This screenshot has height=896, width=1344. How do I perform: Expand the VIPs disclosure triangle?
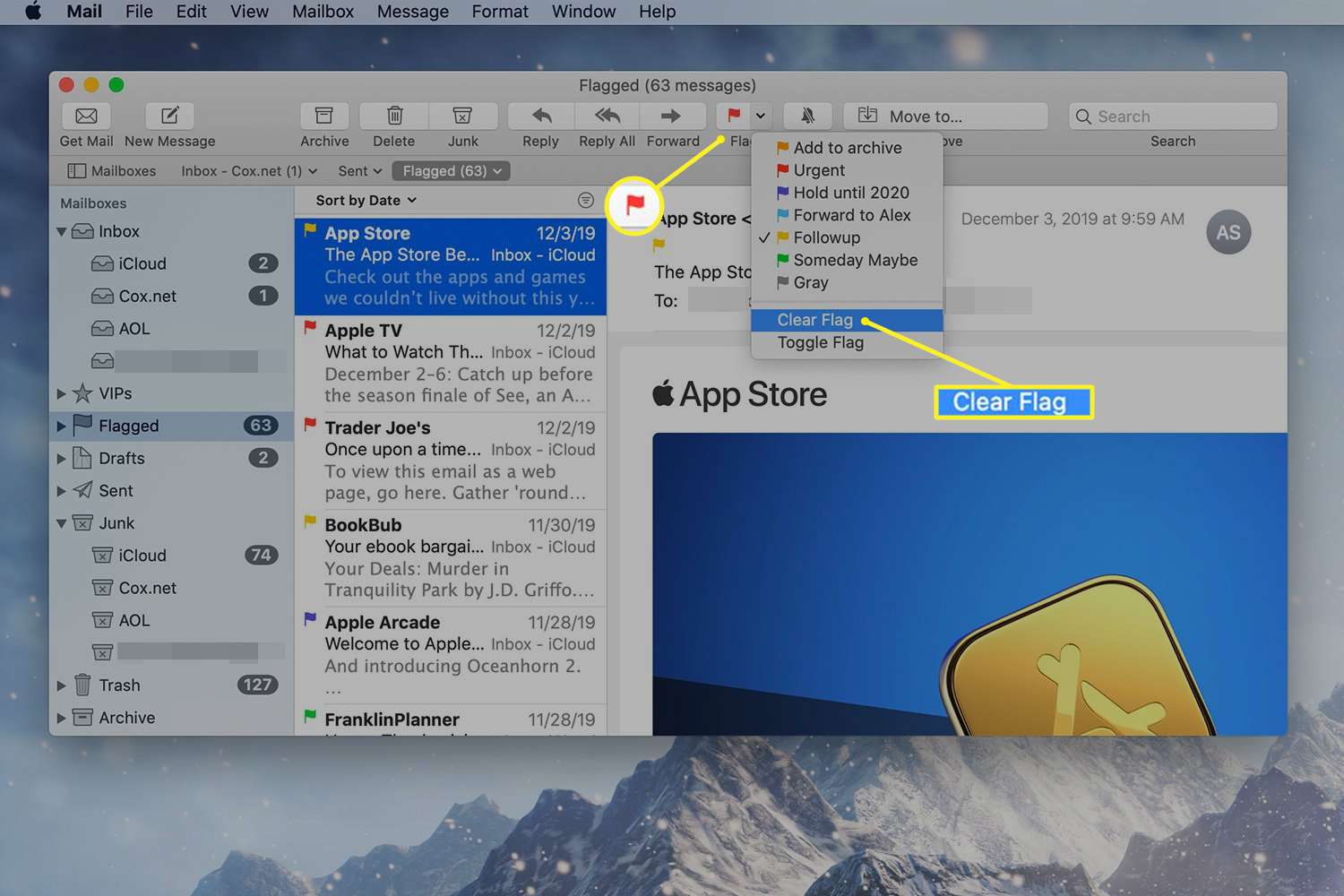tap(61, 393)
